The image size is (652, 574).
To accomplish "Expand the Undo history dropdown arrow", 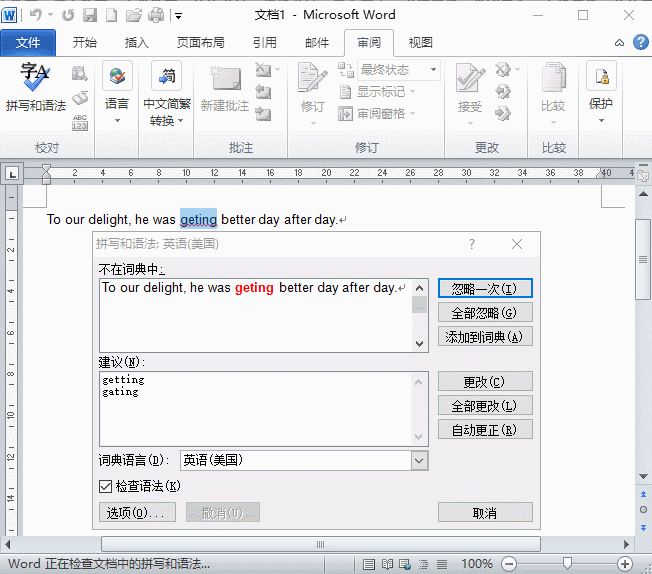I will click(x=50, y=15).
